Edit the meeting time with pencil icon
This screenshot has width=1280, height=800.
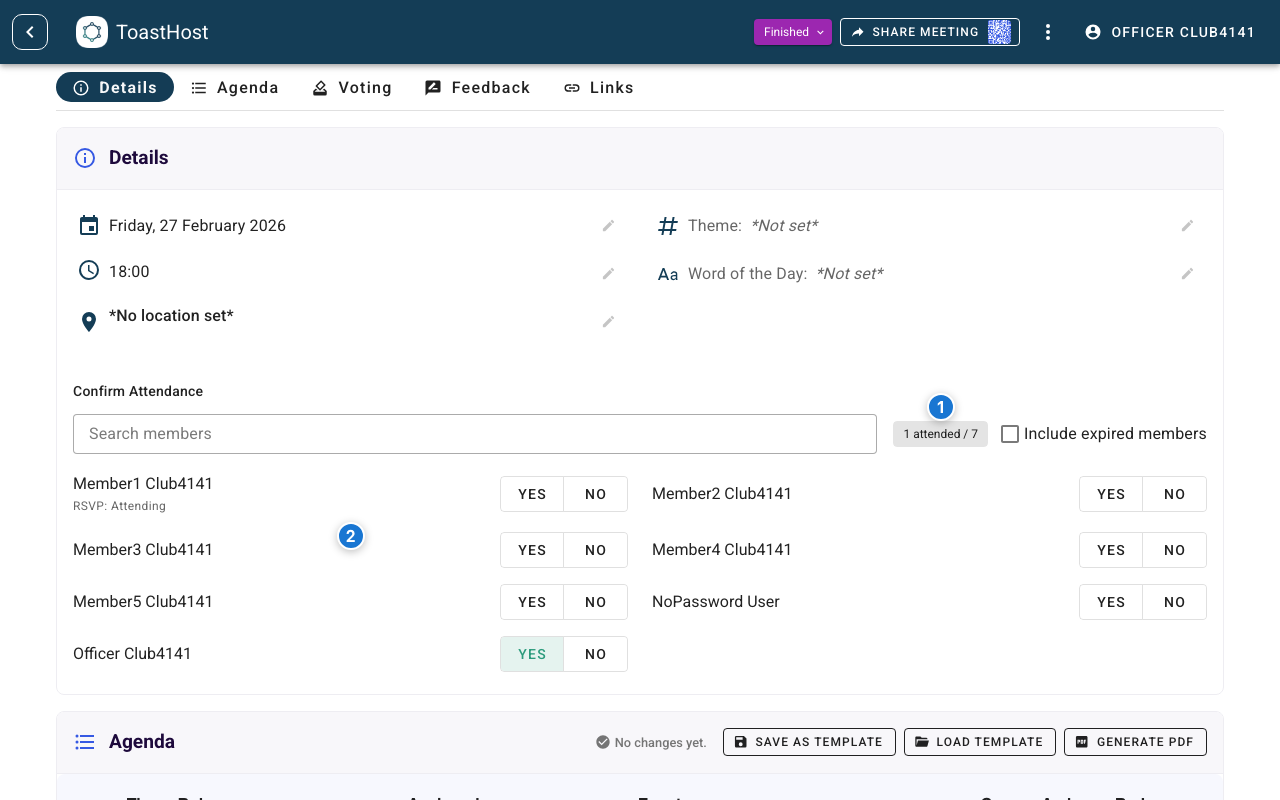pyautogui.click(x=608, y=274)
